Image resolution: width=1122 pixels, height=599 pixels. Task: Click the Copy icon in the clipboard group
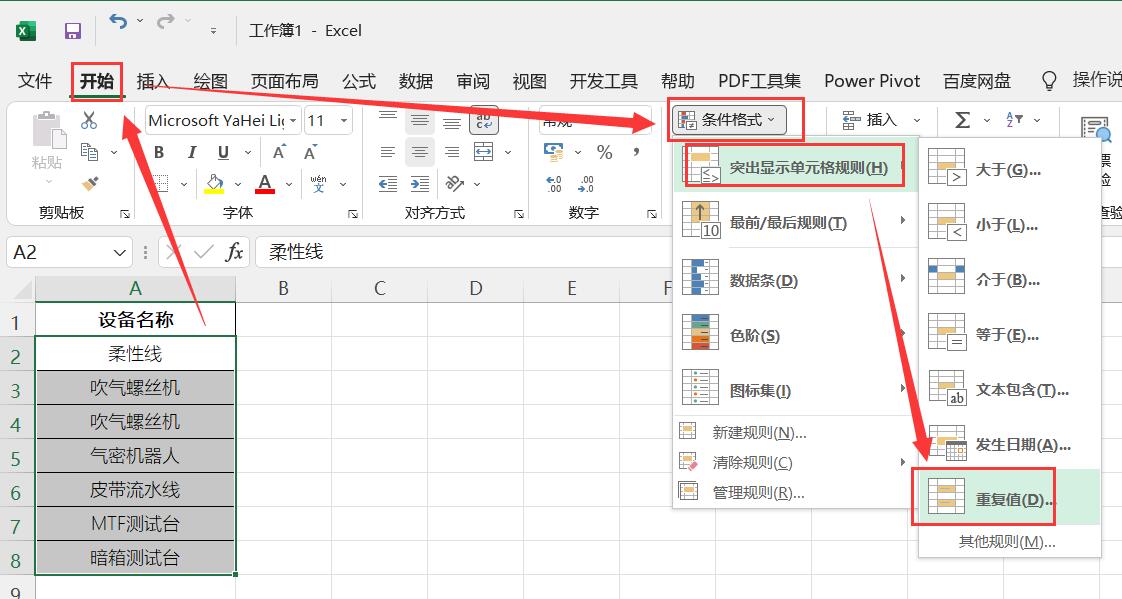tap(89, 152)
